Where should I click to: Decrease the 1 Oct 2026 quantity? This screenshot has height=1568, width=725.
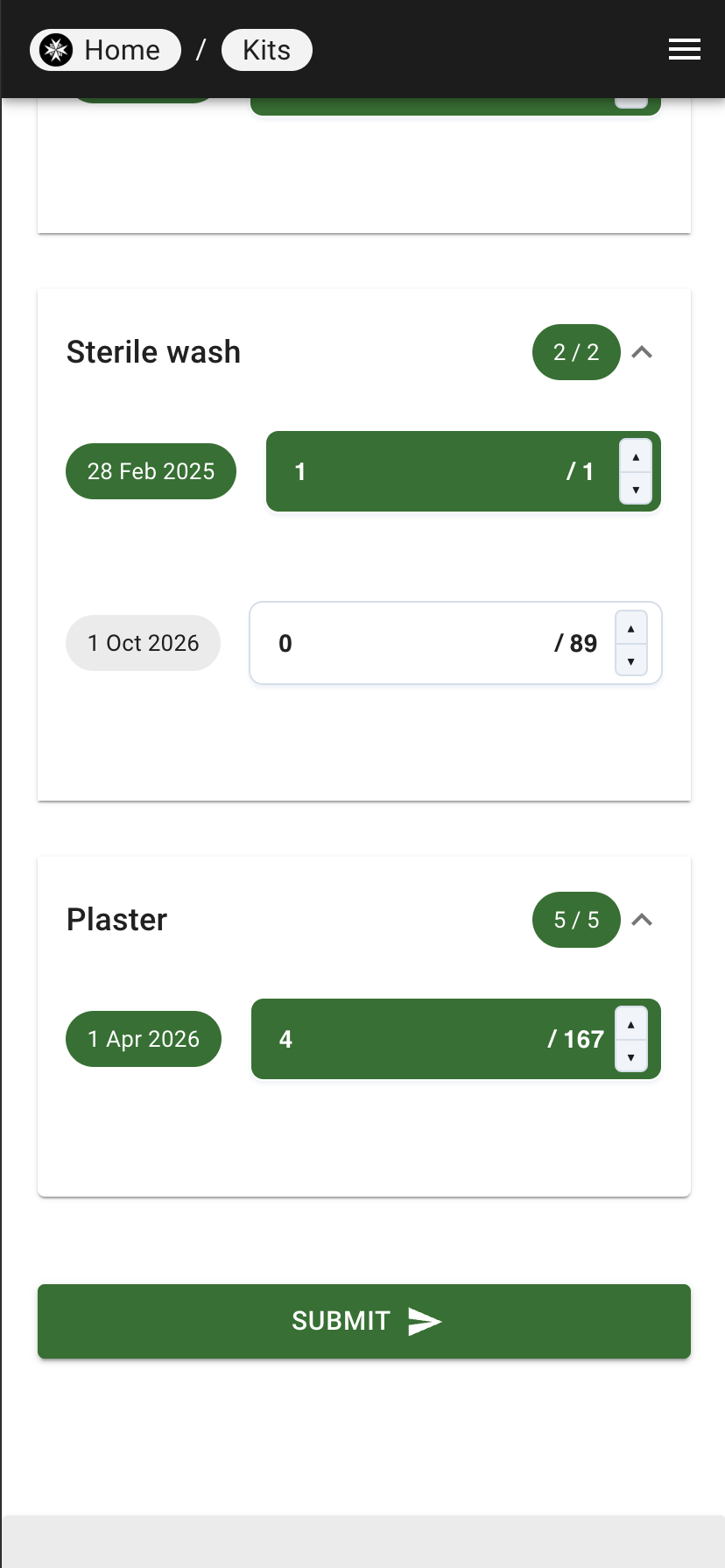coord(631,660)
